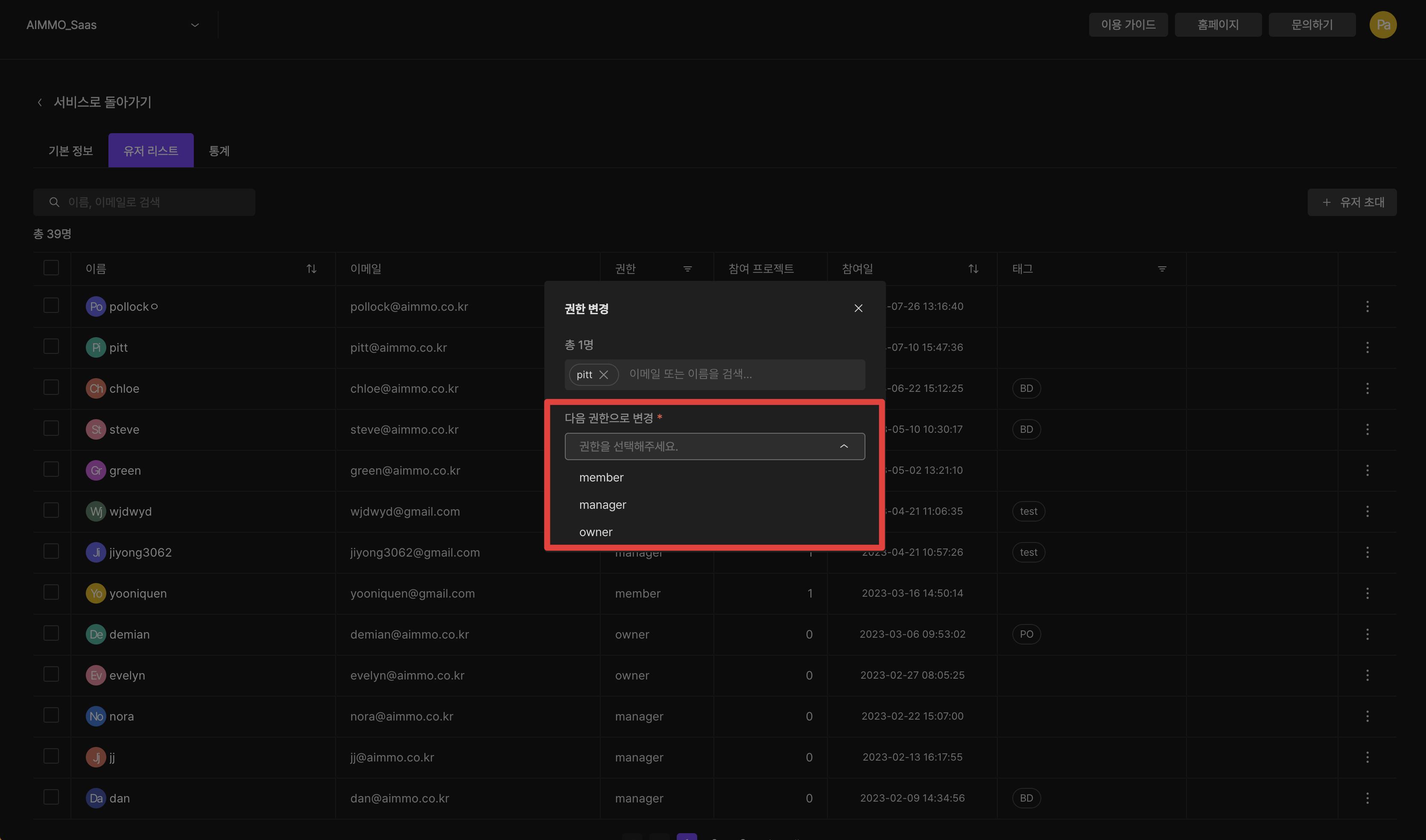Click the date 2023-02-13 16:17:55
Viewport: 1426px width, 840px height.
point(912,757)
